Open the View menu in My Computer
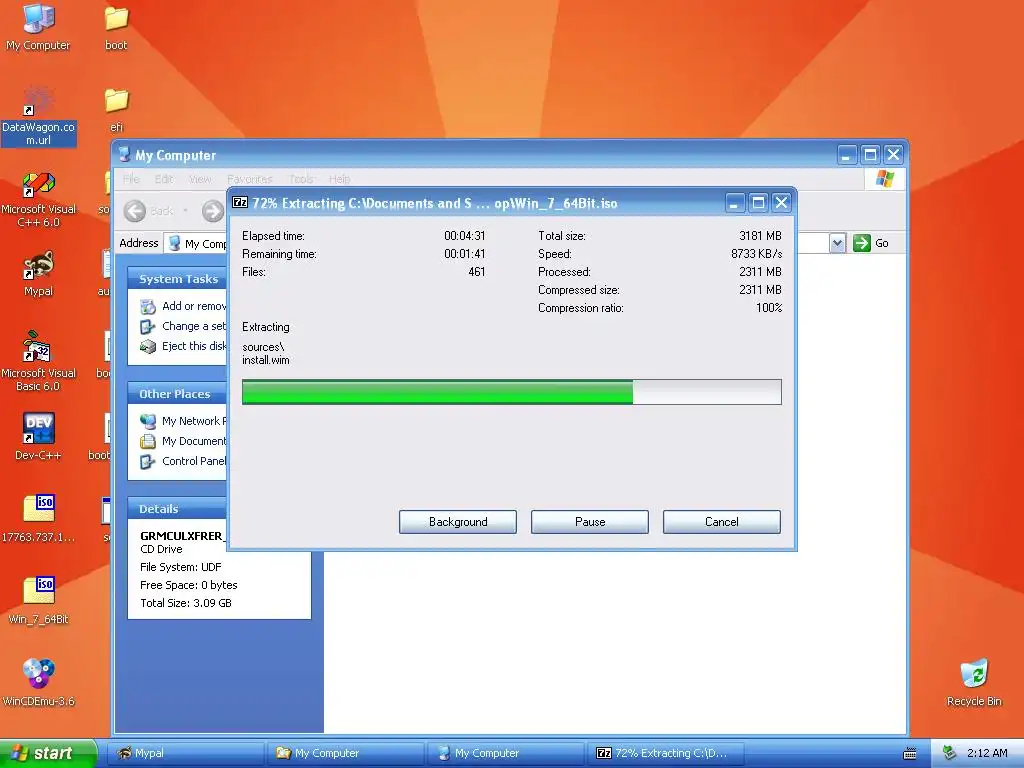This screenshot has height=768, width=1024. click(x=200, y=179)
